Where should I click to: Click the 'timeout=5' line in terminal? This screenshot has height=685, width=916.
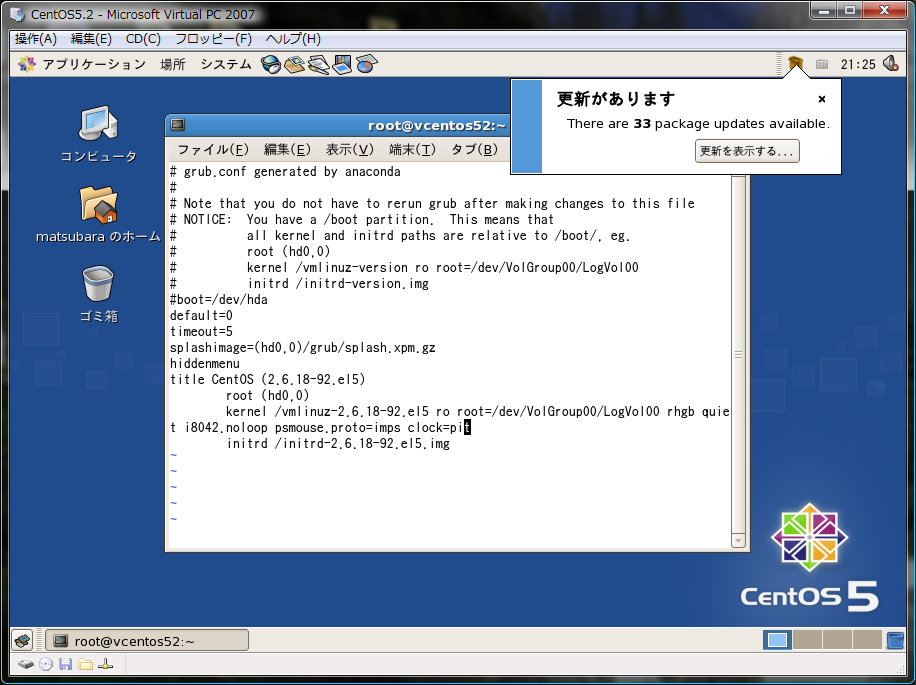click(201, 331)
